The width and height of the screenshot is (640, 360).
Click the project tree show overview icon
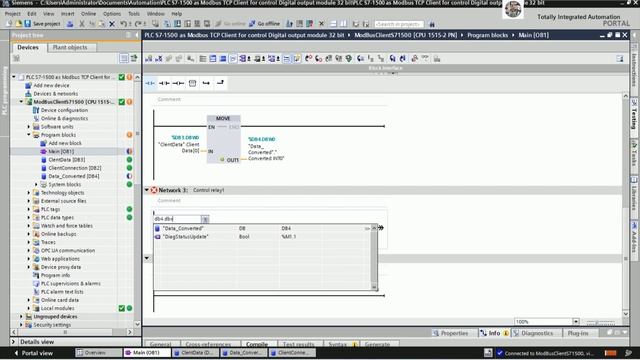[124, 58]
